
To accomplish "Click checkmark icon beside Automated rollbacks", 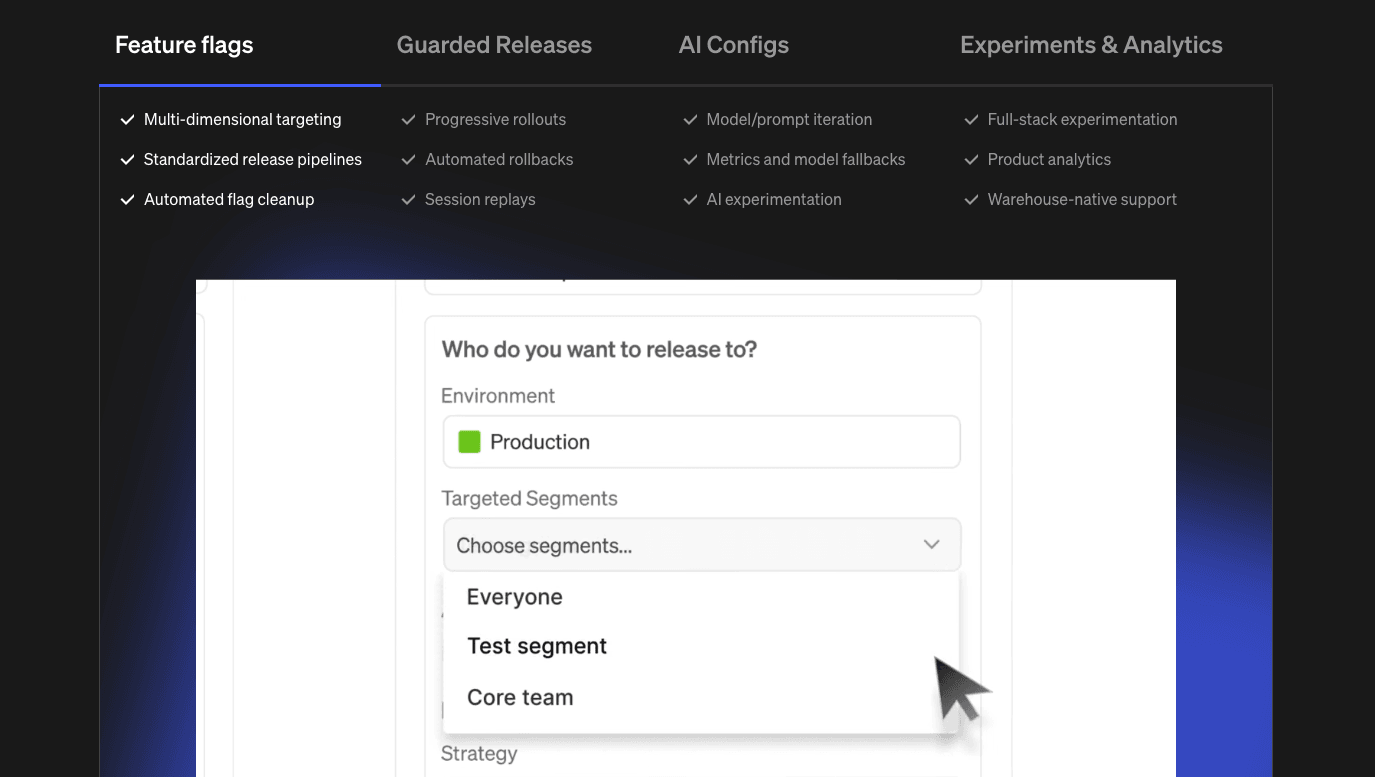I will tap(408, 160).
